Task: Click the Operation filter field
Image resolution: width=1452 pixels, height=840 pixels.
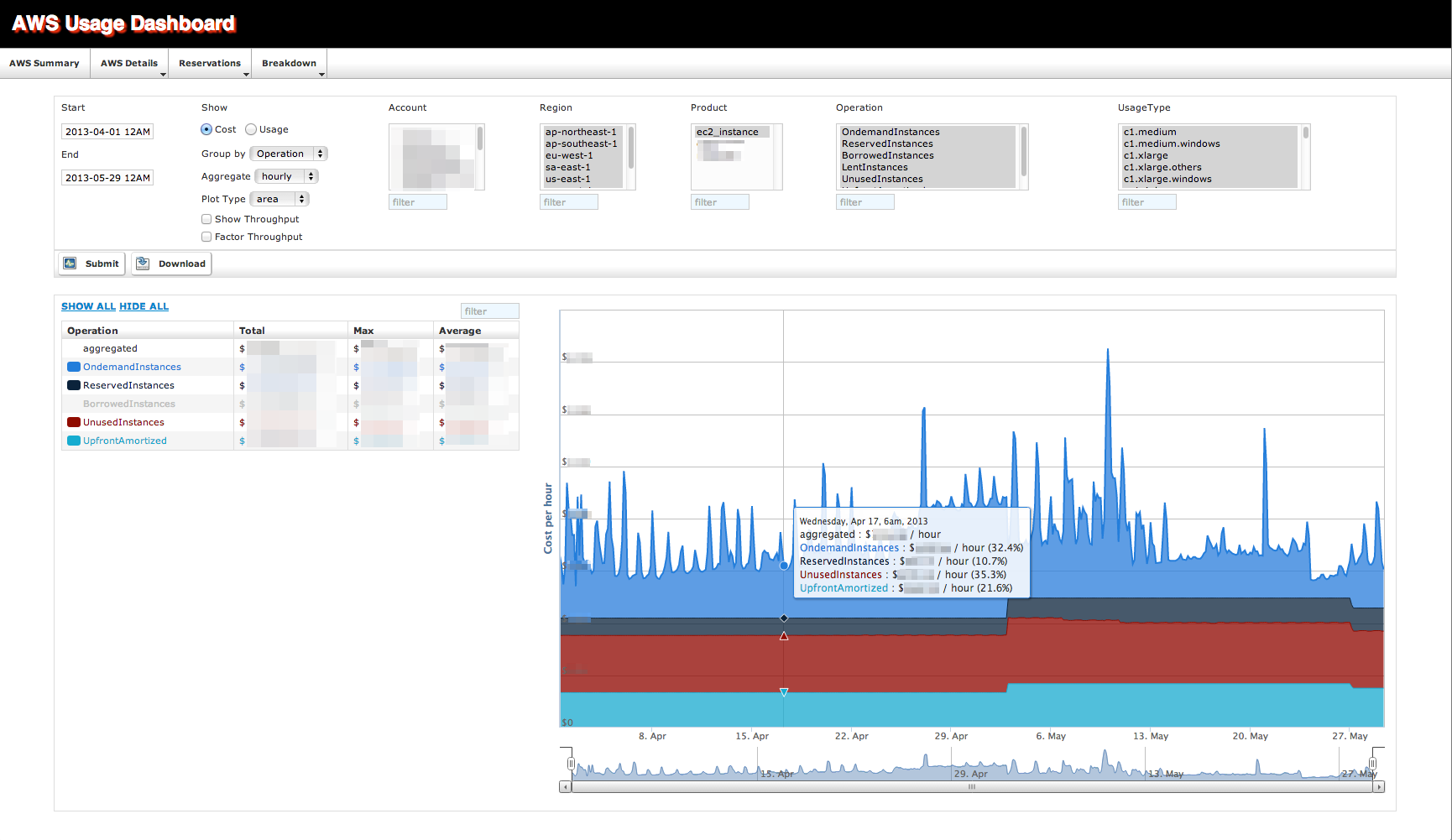Action: pyautogui.click(x=865, y=202)
